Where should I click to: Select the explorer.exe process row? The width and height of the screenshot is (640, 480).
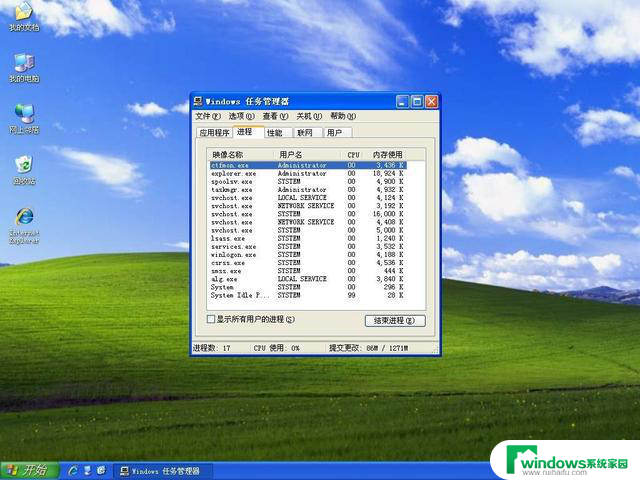click(x=308, y=173)
